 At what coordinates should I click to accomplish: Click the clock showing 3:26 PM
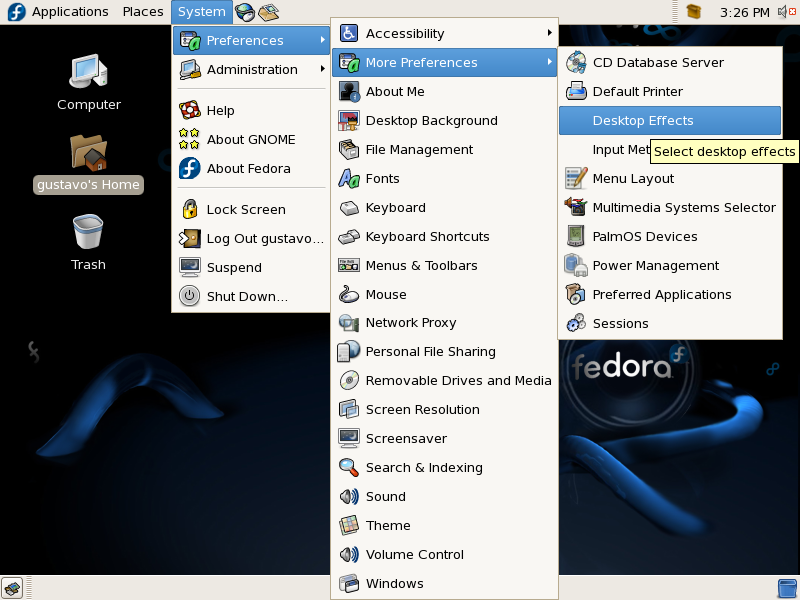(745, 12)
